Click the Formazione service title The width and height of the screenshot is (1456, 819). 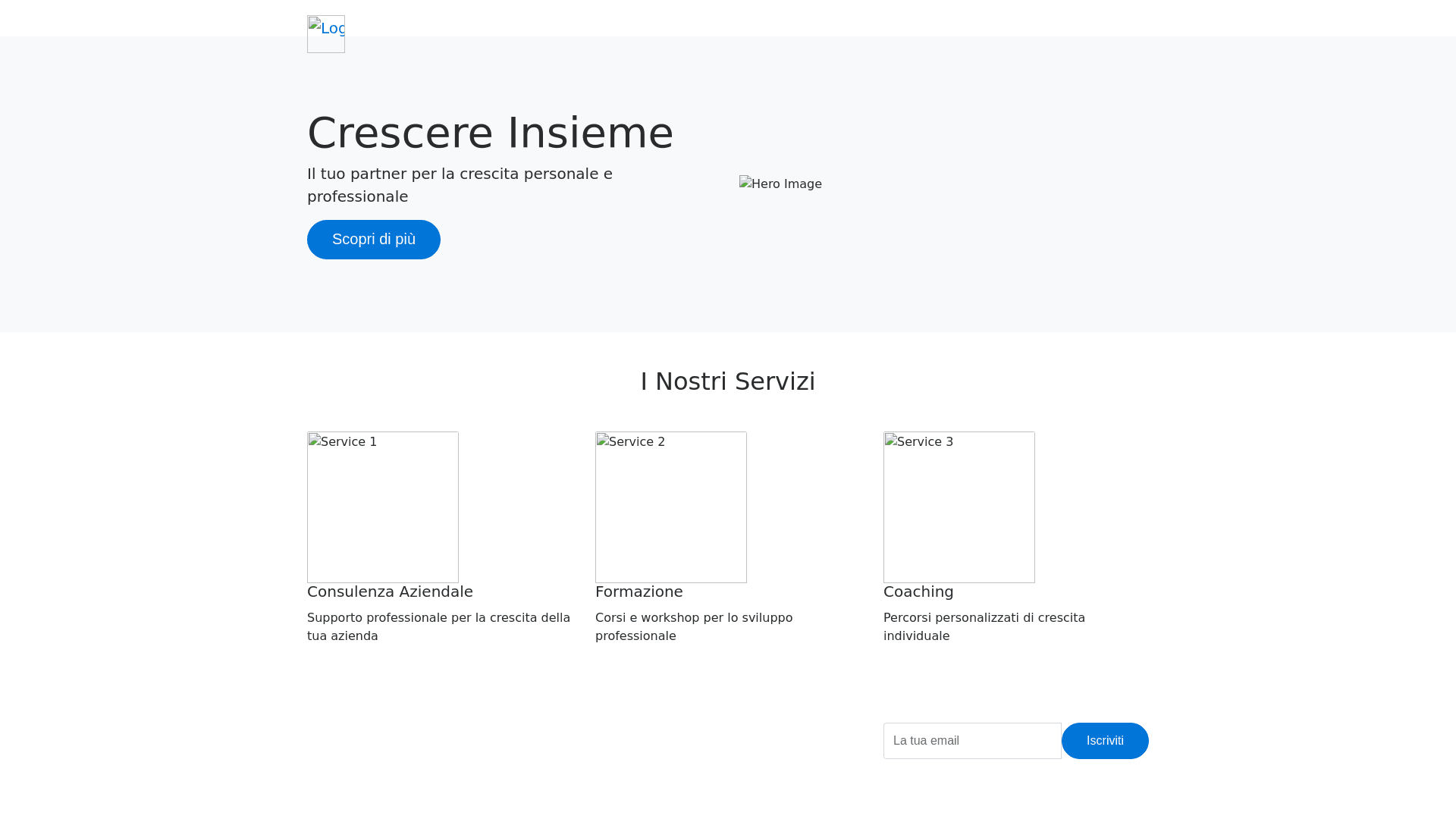(639, 591)
